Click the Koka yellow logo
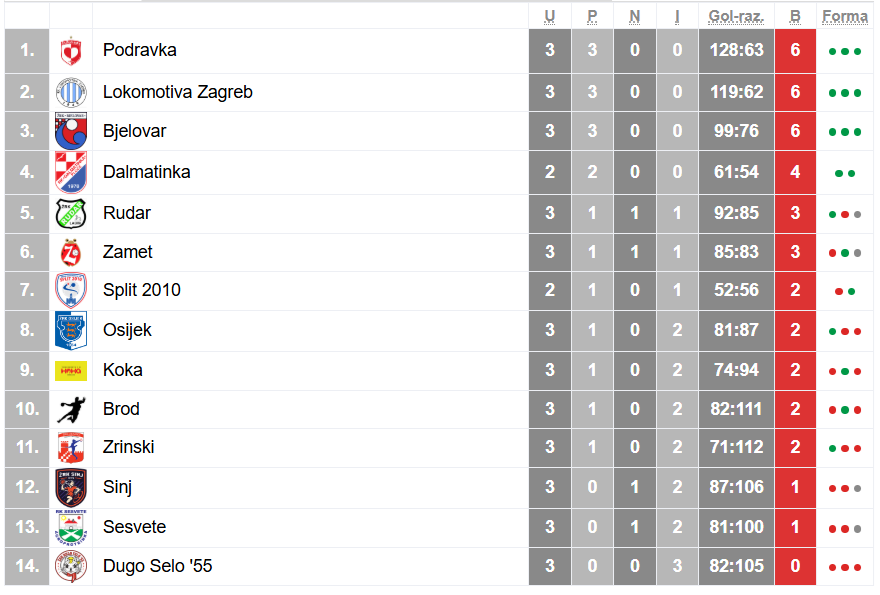This screenshot has height=595, width=880. pyautogui.click(x=70, y=370)
